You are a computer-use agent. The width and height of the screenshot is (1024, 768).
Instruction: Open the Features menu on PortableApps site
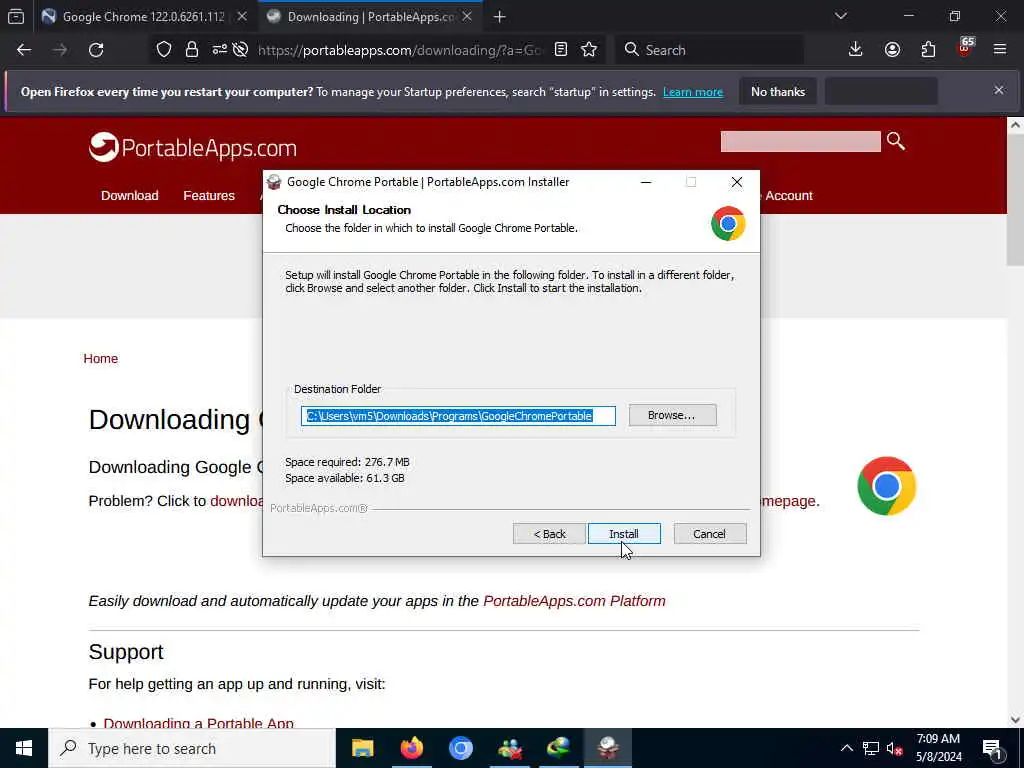pyautogui.click(x=209, y=196)
